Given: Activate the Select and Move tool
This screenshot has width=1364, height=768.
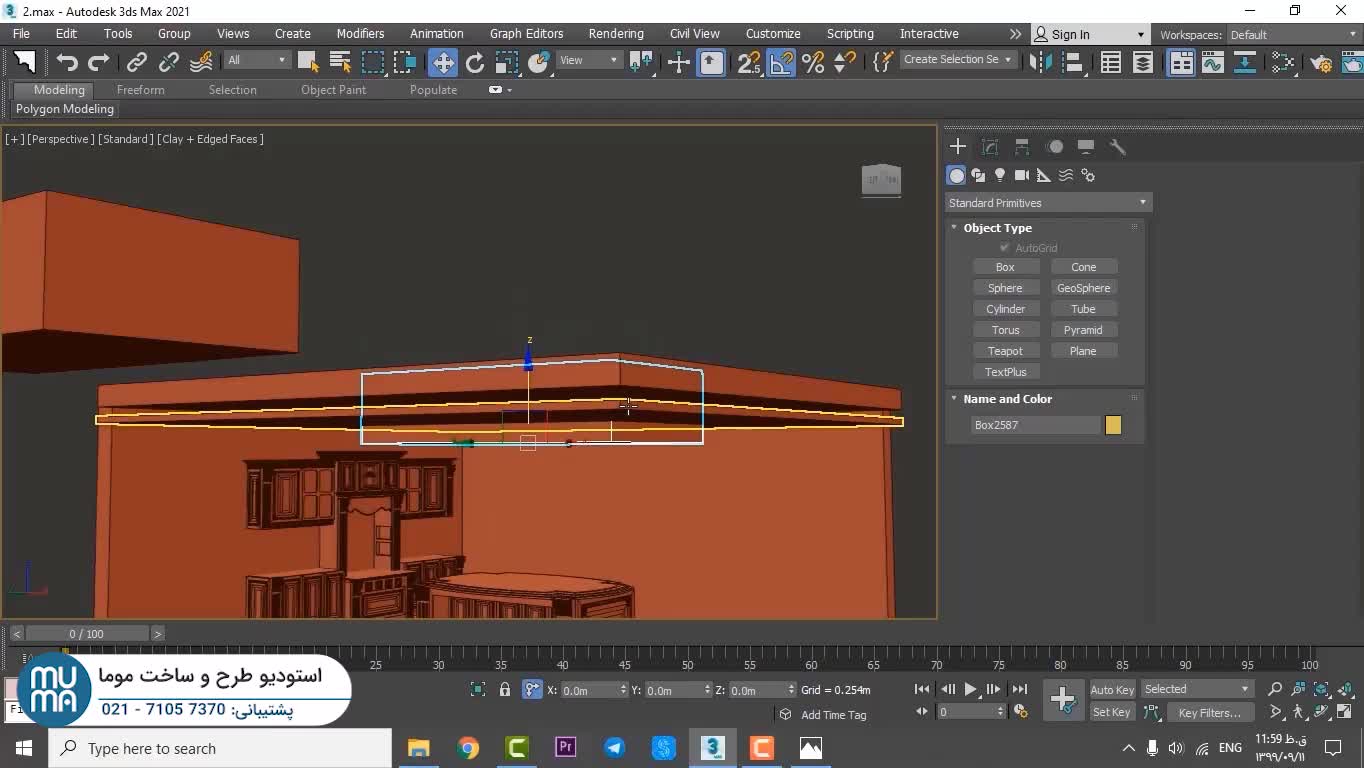Looking at the screenshot, I should pos(442,63).
